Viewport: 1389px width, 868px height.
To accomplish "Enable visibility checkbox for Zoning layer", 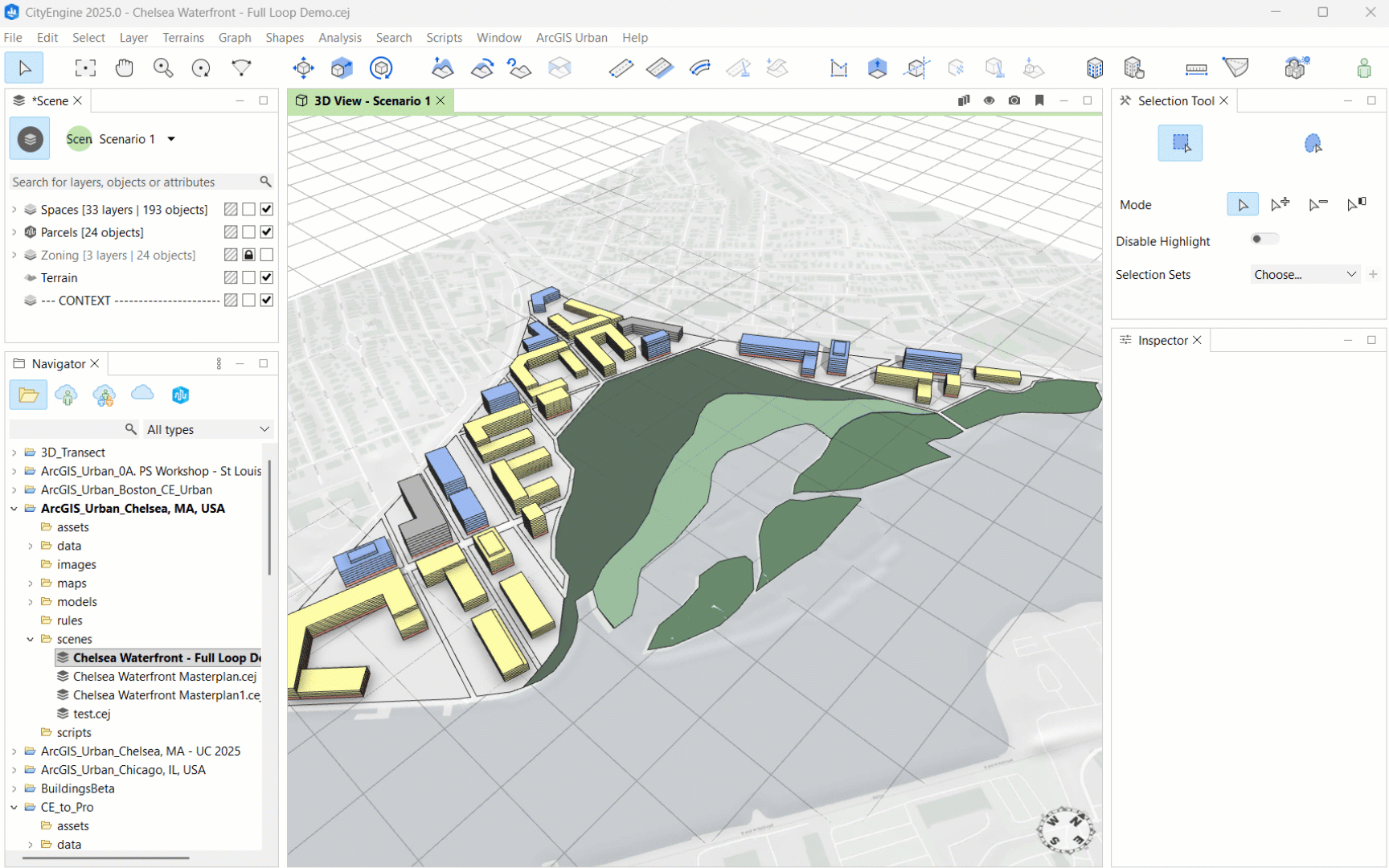I will [x=267, y=255].
